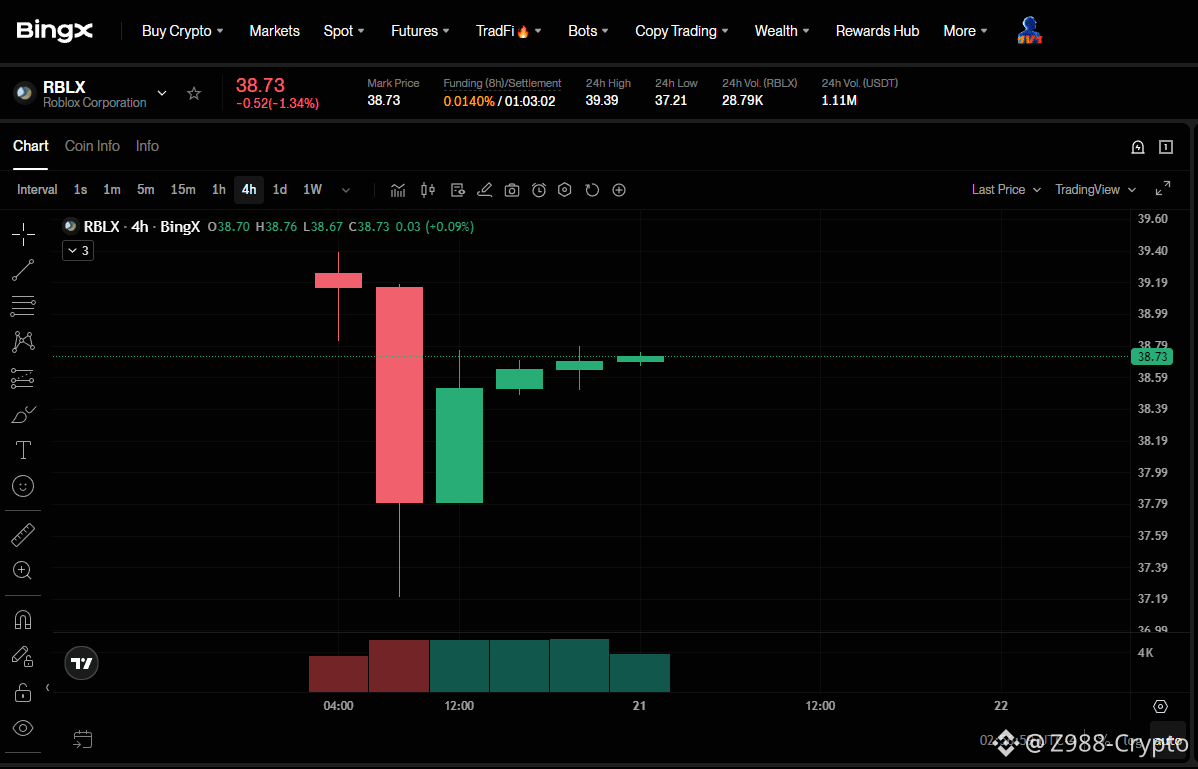This screenshot has height=769, width=1198.
Task: Open chart settings hexagon icon in toolbar
Action: (x=565, y=190)
